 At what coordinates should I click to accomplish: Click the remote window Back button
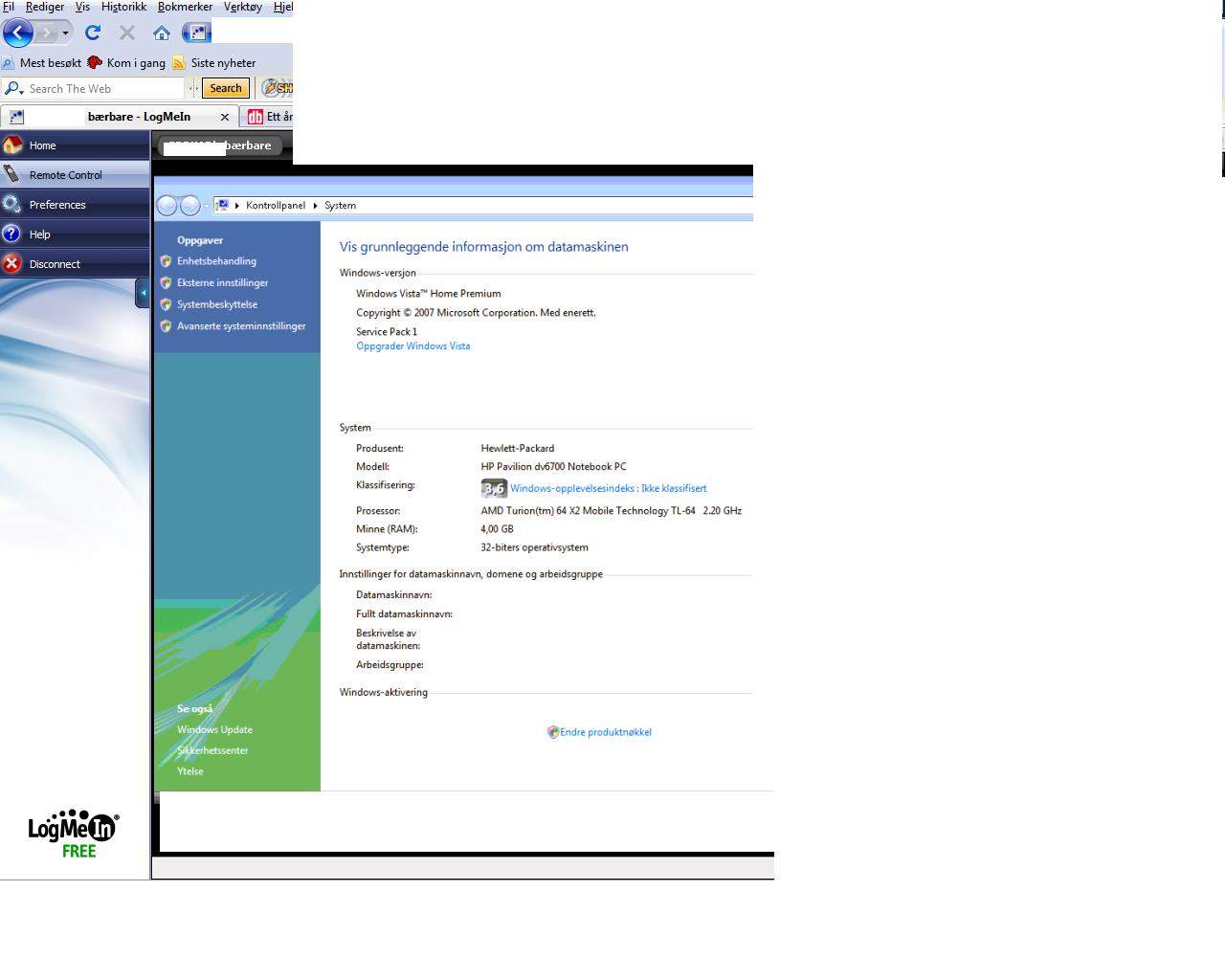coord(167,206)
